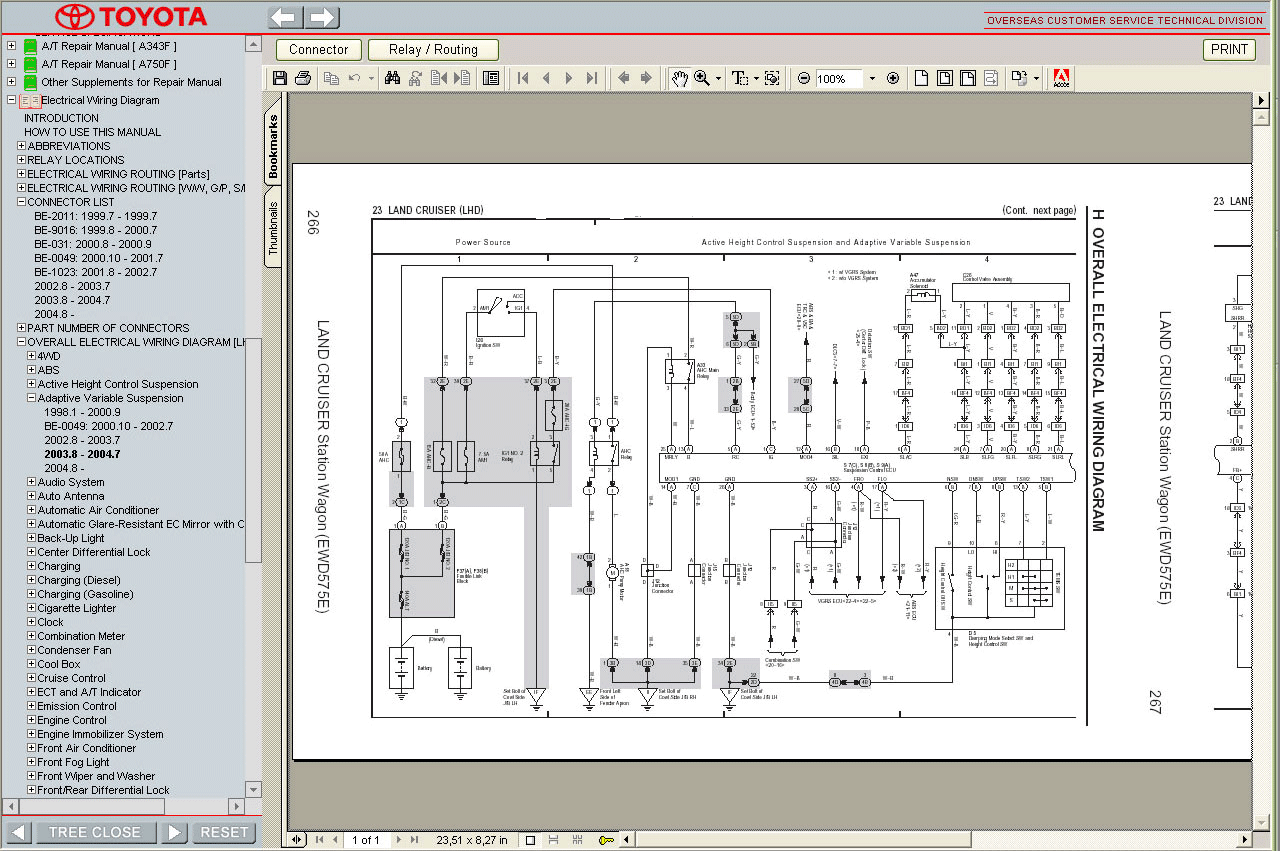Toggle the navigation pane toolbar icon
The width and height of the screenshot is (1280, 851).
[491, 78]
